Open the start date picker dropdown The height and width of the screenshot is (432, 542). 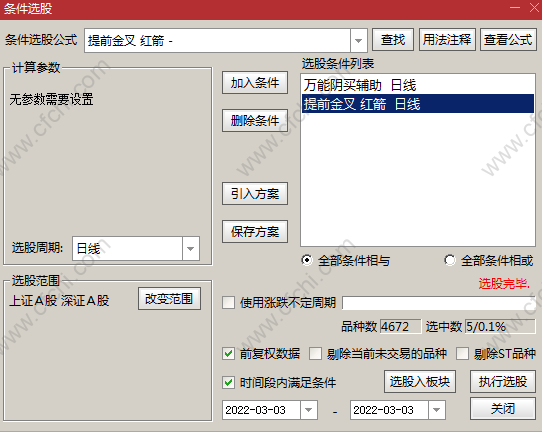(x=309, y=410)
